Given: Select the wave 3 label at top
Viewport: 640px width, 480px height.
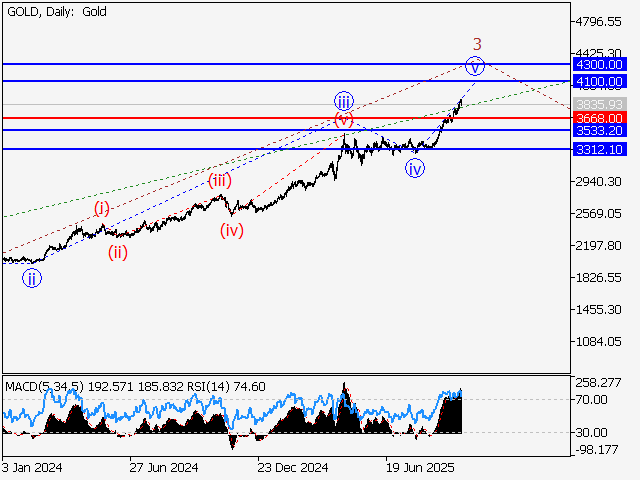Looking at the screenshot, I should [478, 43].
